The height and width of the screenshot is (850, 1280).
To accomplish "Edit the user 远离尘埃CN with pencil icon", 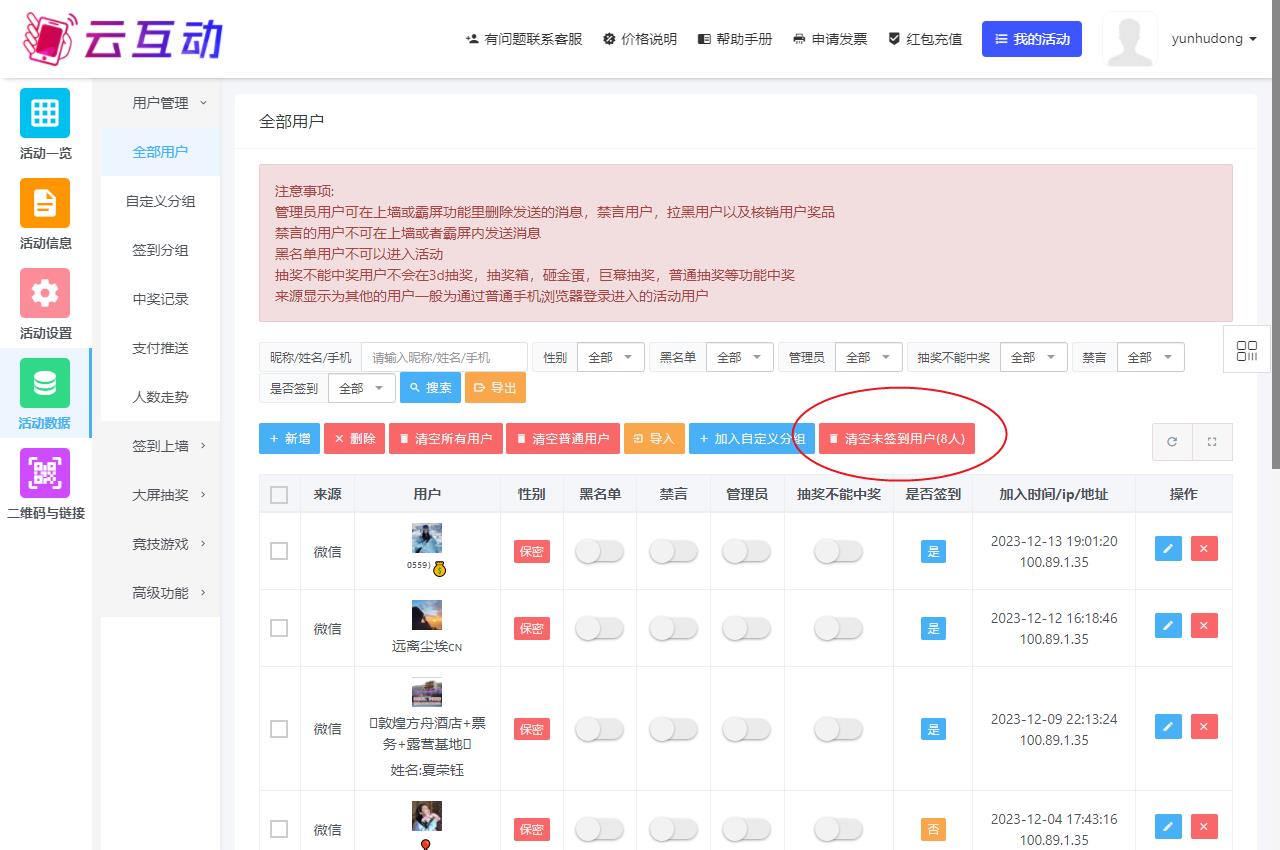I will (x=1168, y=626).
